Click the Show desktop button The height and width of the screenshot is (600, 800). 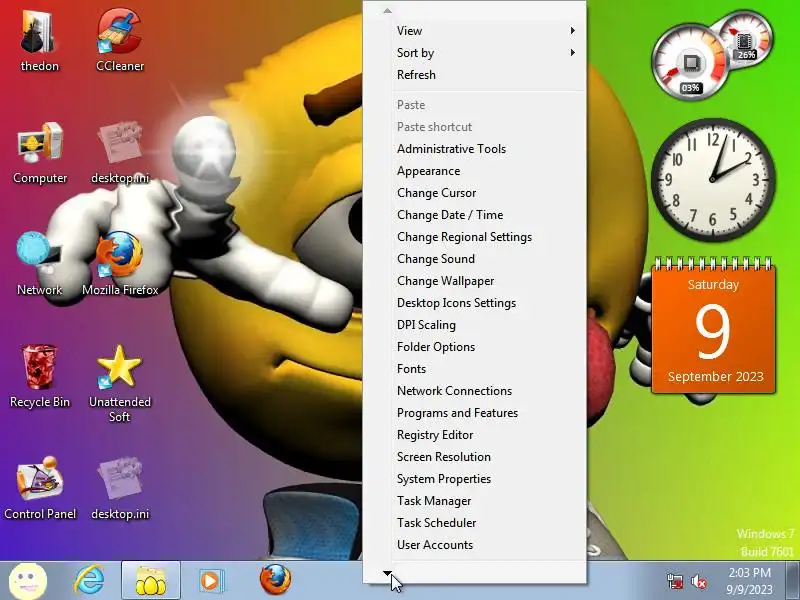792,581
